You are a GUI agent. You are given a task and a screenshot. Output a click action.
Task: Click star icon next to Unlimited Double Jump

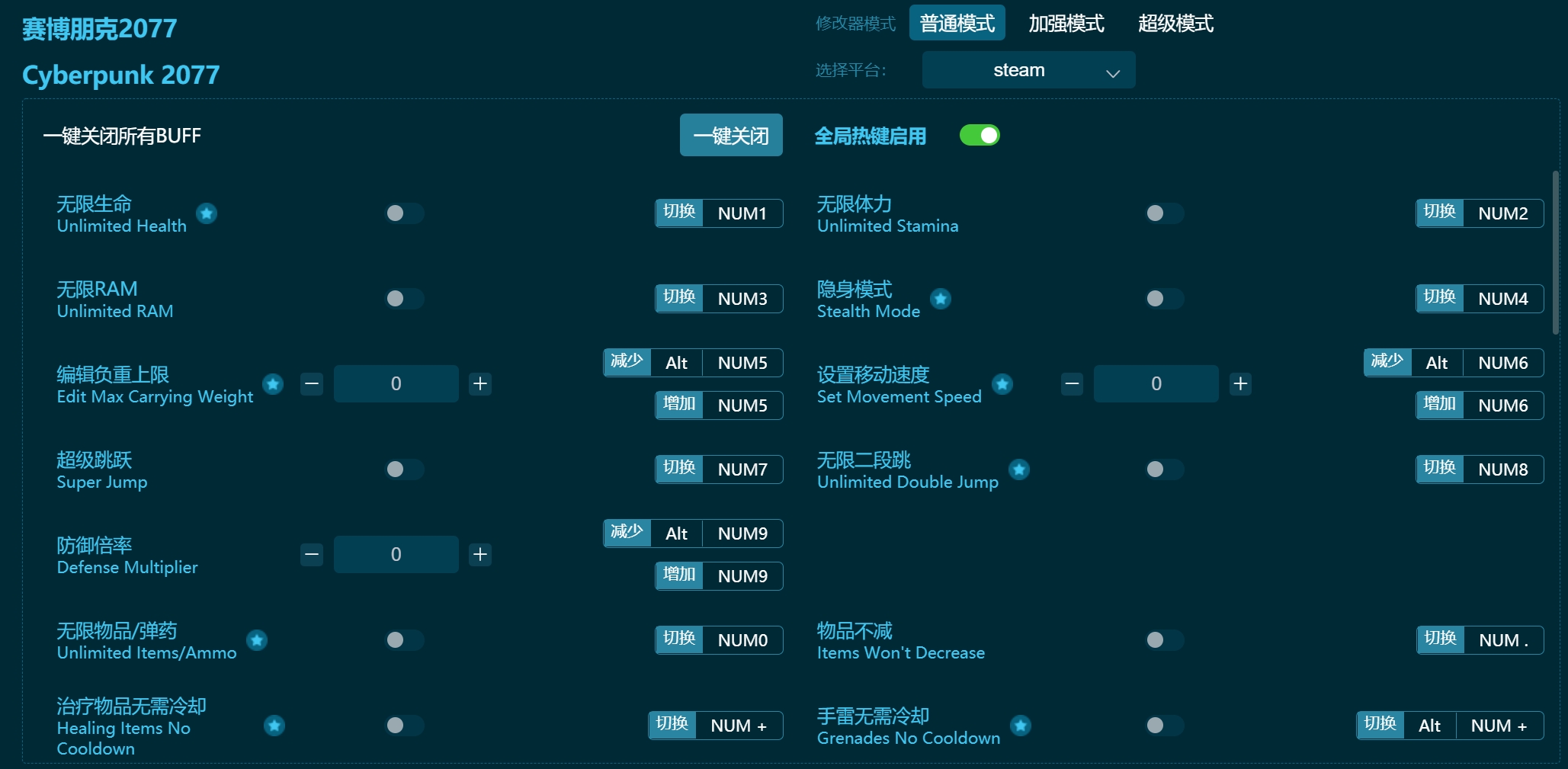pyautogui.click(x=1019, y=469)
